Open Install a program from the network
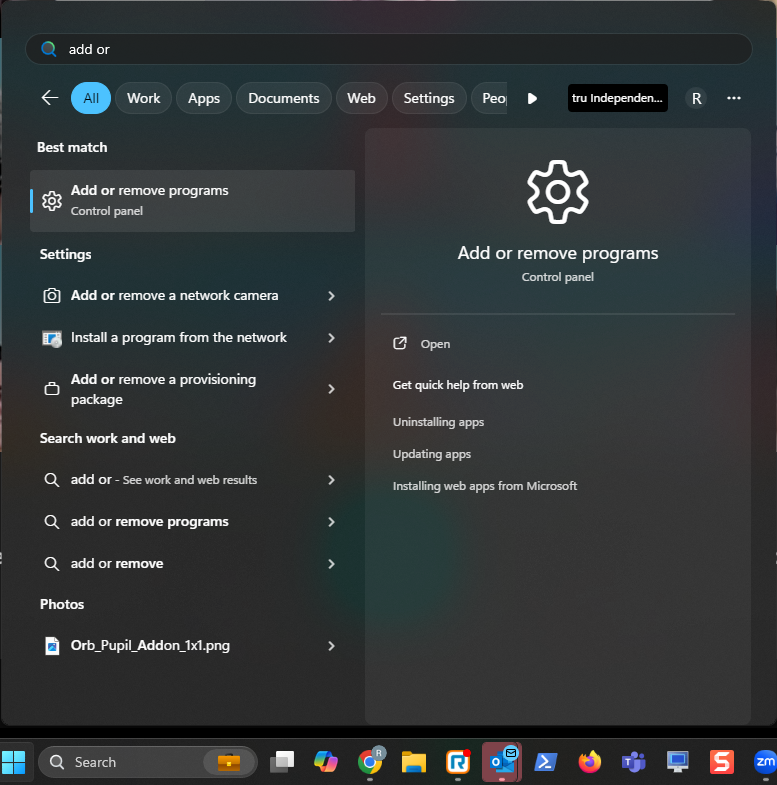Image resolution: width=777 pixels, height=785 pixels. point(193,338)
